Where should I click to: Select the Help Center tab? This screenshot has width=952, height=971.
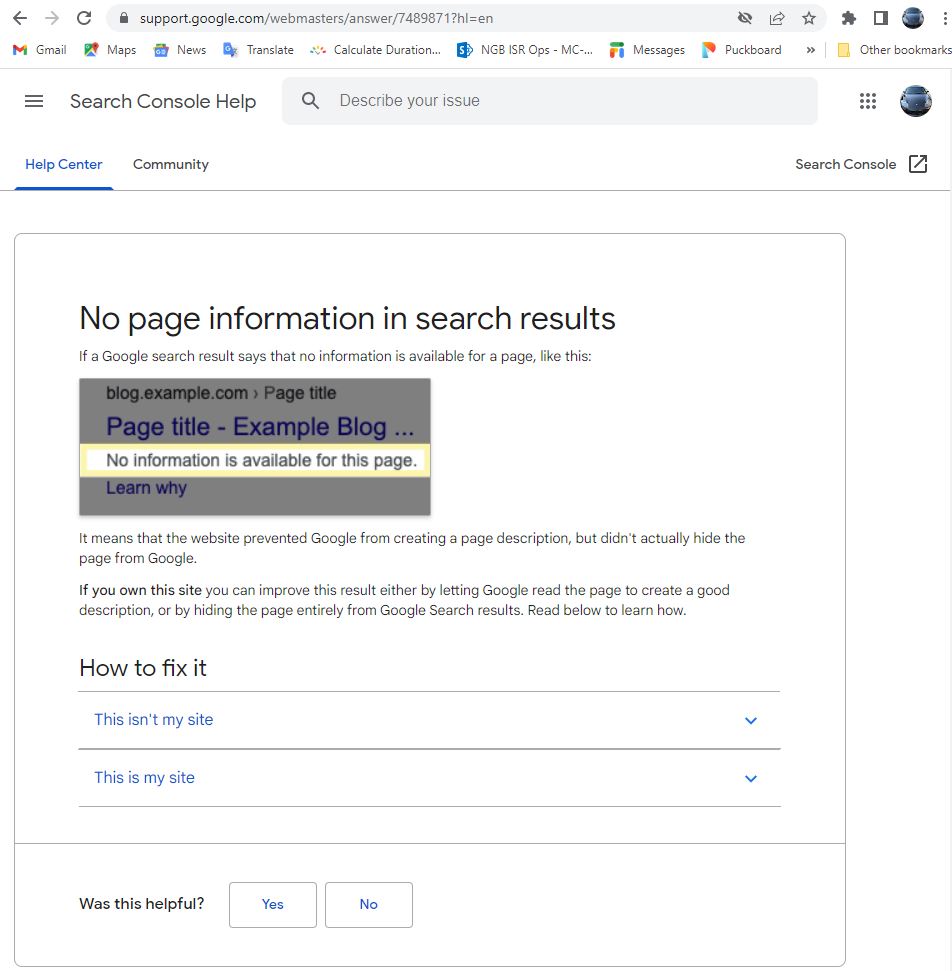pos(64,165)
